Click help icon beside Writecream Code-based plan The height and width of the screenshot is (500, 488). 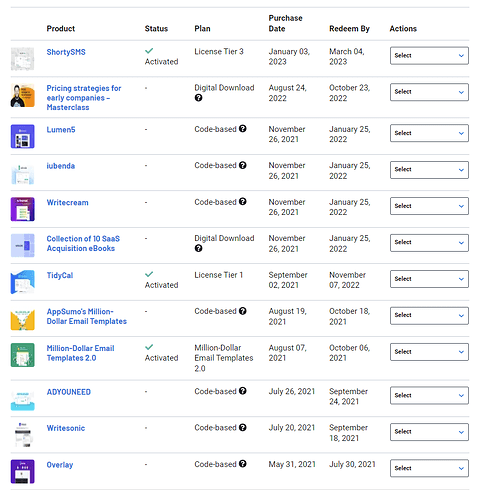coord(243,201)
